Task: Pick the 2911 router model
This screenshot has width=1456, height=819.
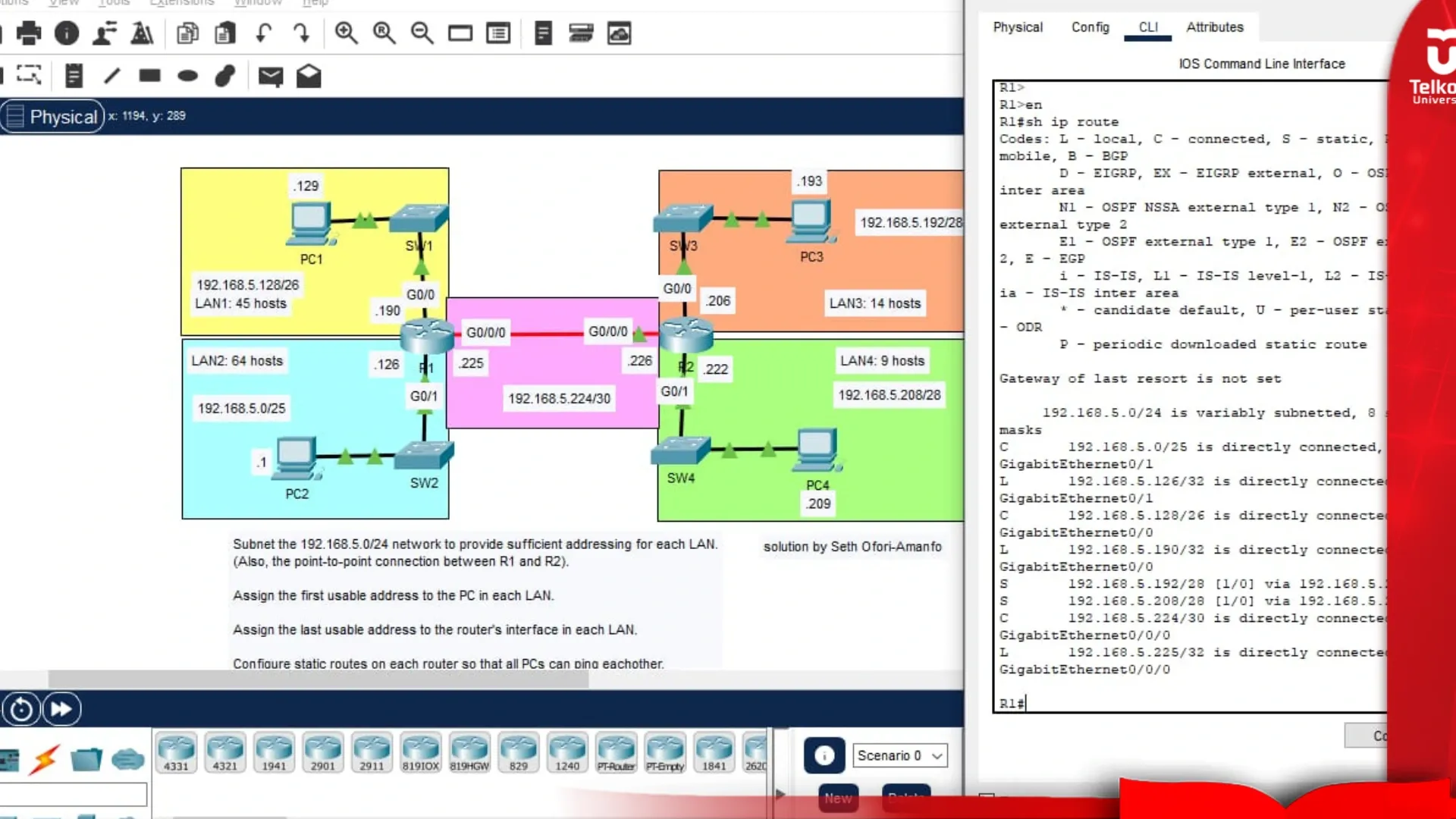Action: [x=372, y=752]
